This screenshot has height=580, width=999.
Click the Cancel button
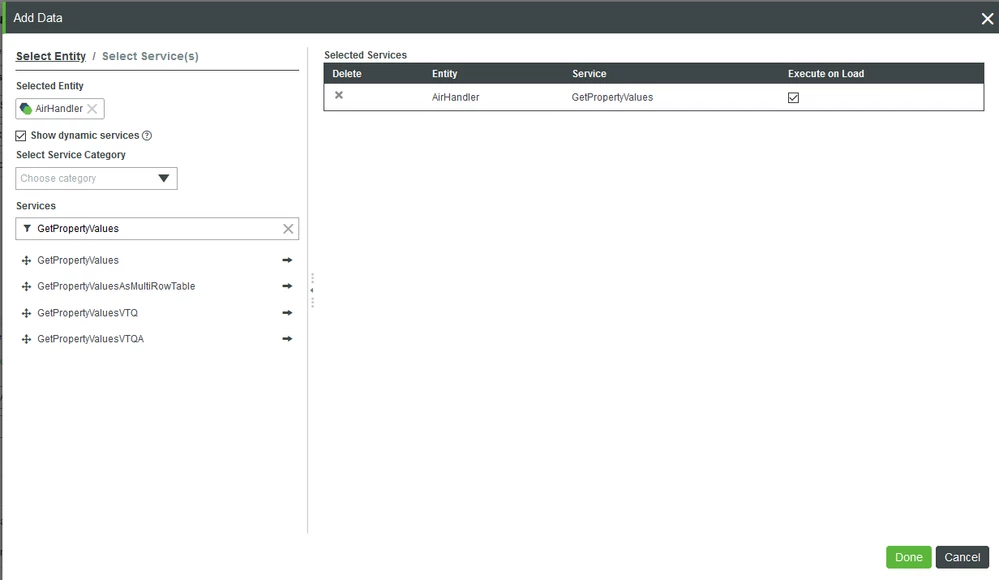coord(961,557)
